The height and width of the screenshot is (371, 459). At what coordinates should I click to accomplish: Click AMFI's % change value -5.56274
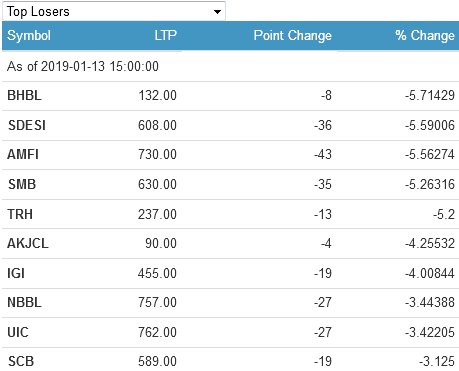tap(430, 155)
